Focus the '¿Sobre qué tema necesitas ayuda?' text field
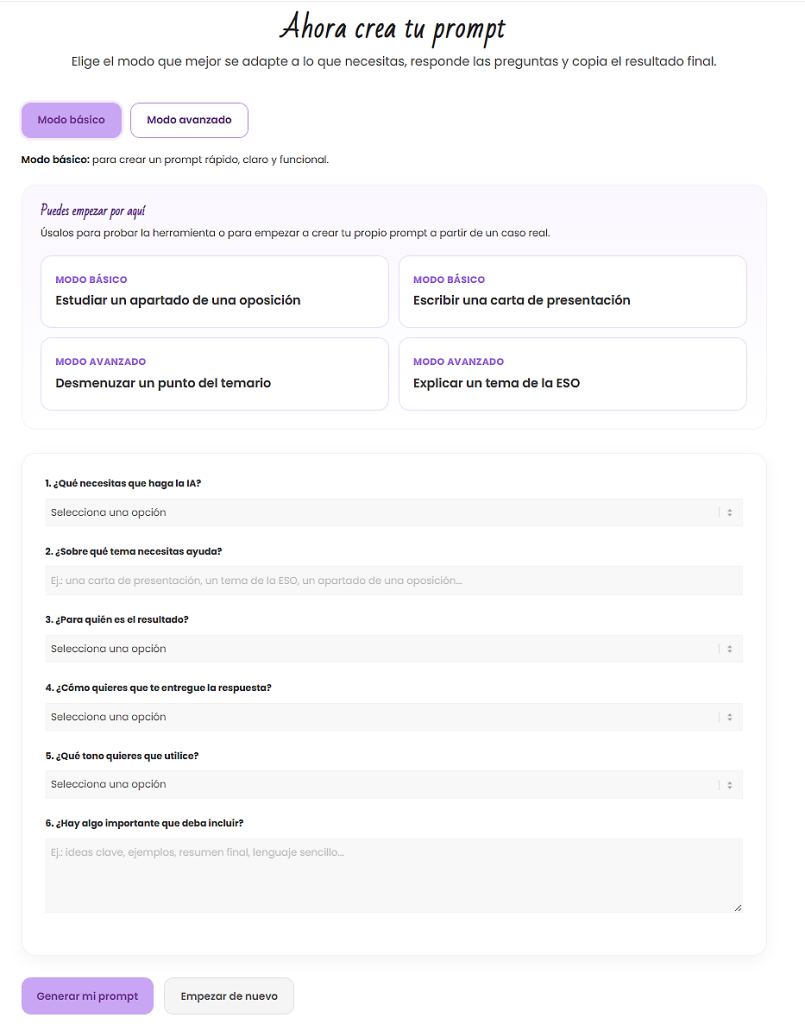The height and width of the screenshot is (1030, 805). pyautogui.click(x=393, y=581)
